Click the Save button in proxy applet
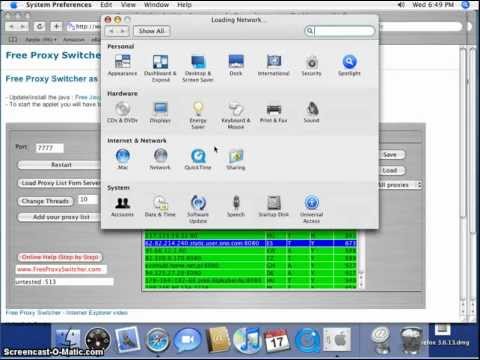 click(391, 155)
